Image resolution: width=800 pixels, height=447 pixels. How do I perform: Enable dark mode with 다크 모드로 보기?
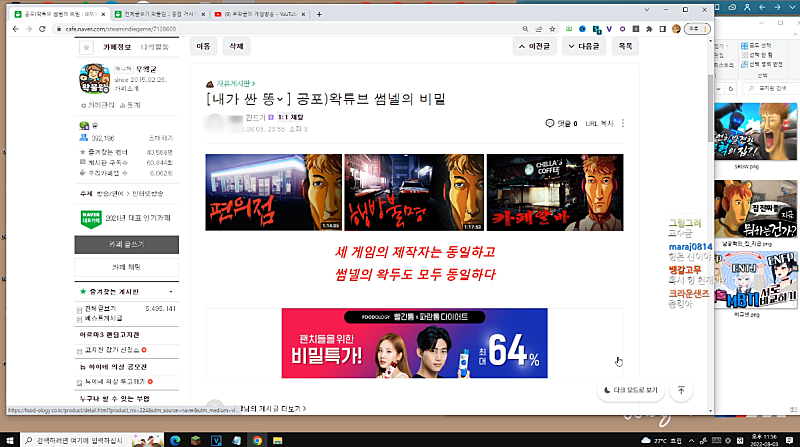tap(631, 390)
